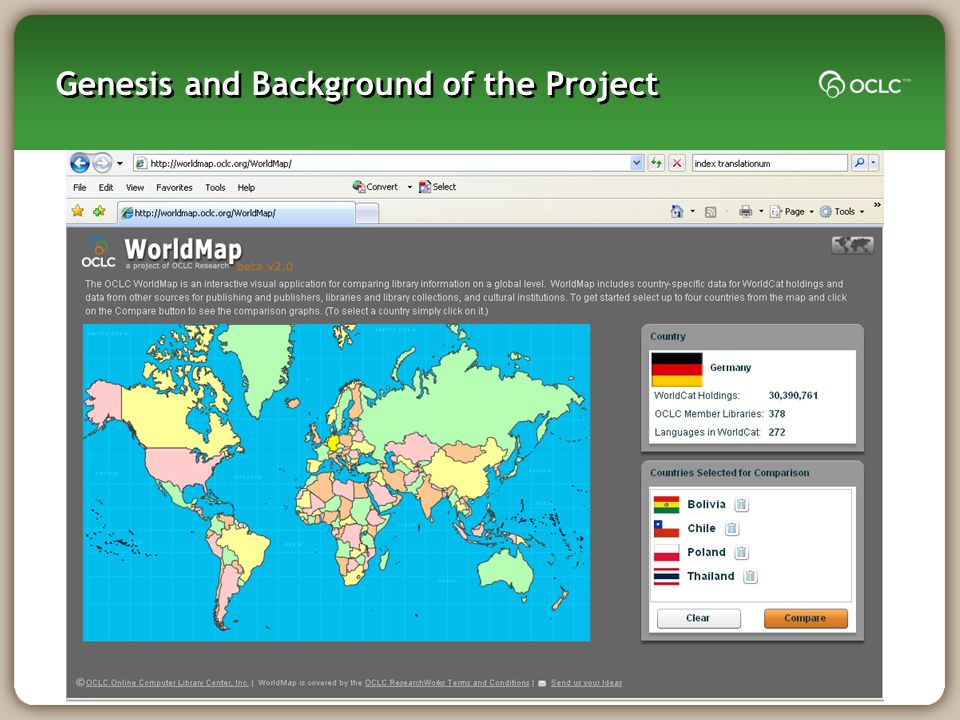Expand the Home icon dropdown arrow
The image size is (960, 720).
(692, 211)
